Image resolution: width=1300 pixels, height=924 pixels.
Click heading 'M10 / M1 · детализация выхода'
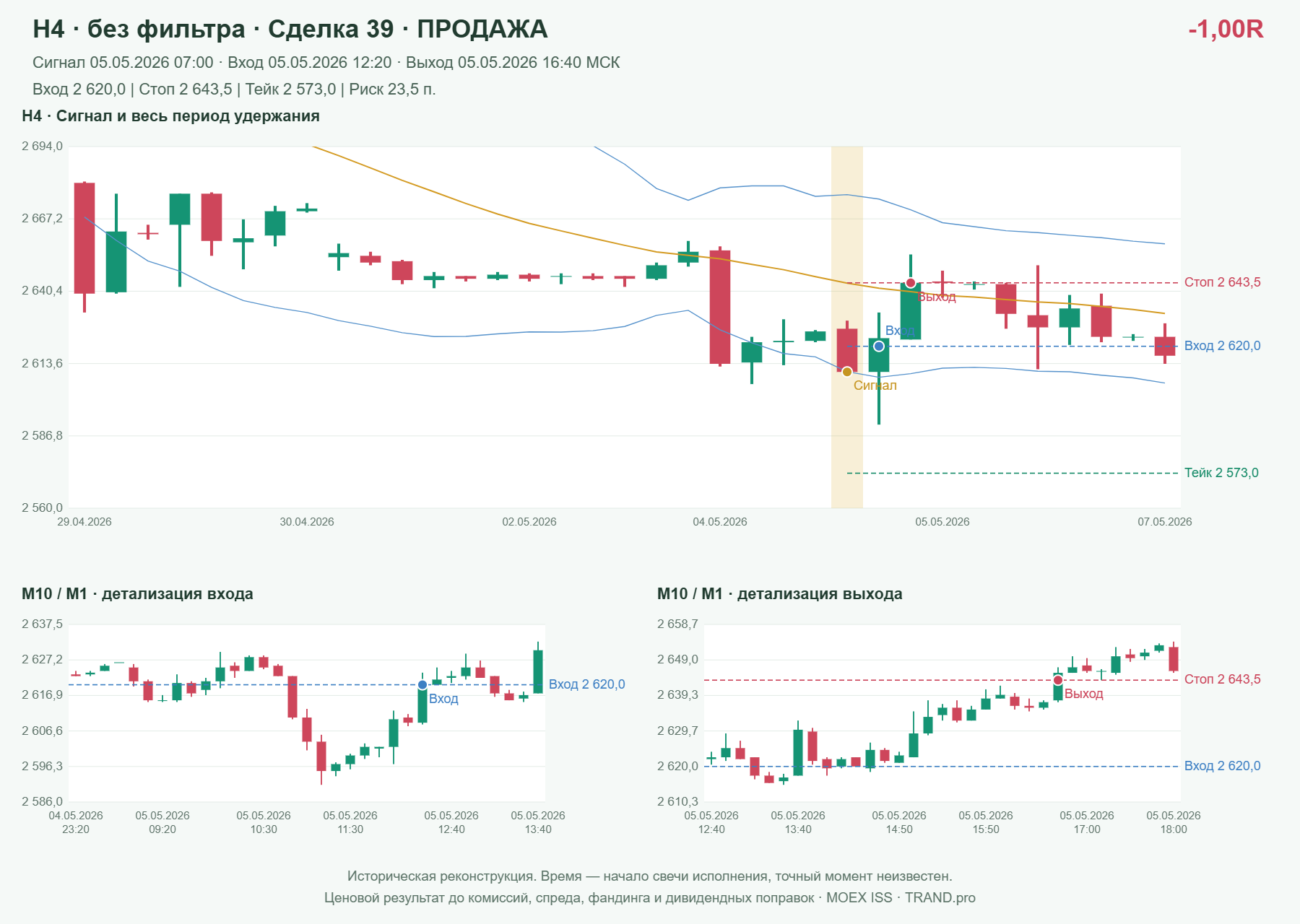780,594
